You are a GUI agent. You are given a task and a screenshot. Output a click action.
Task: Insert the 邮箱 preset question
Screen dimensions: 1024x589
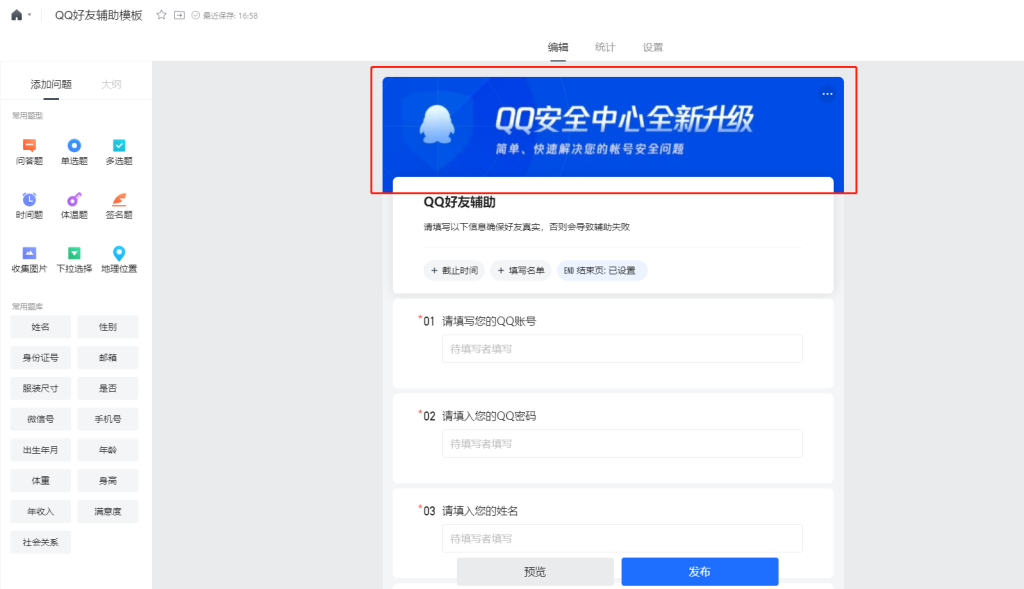pos(108,357)
